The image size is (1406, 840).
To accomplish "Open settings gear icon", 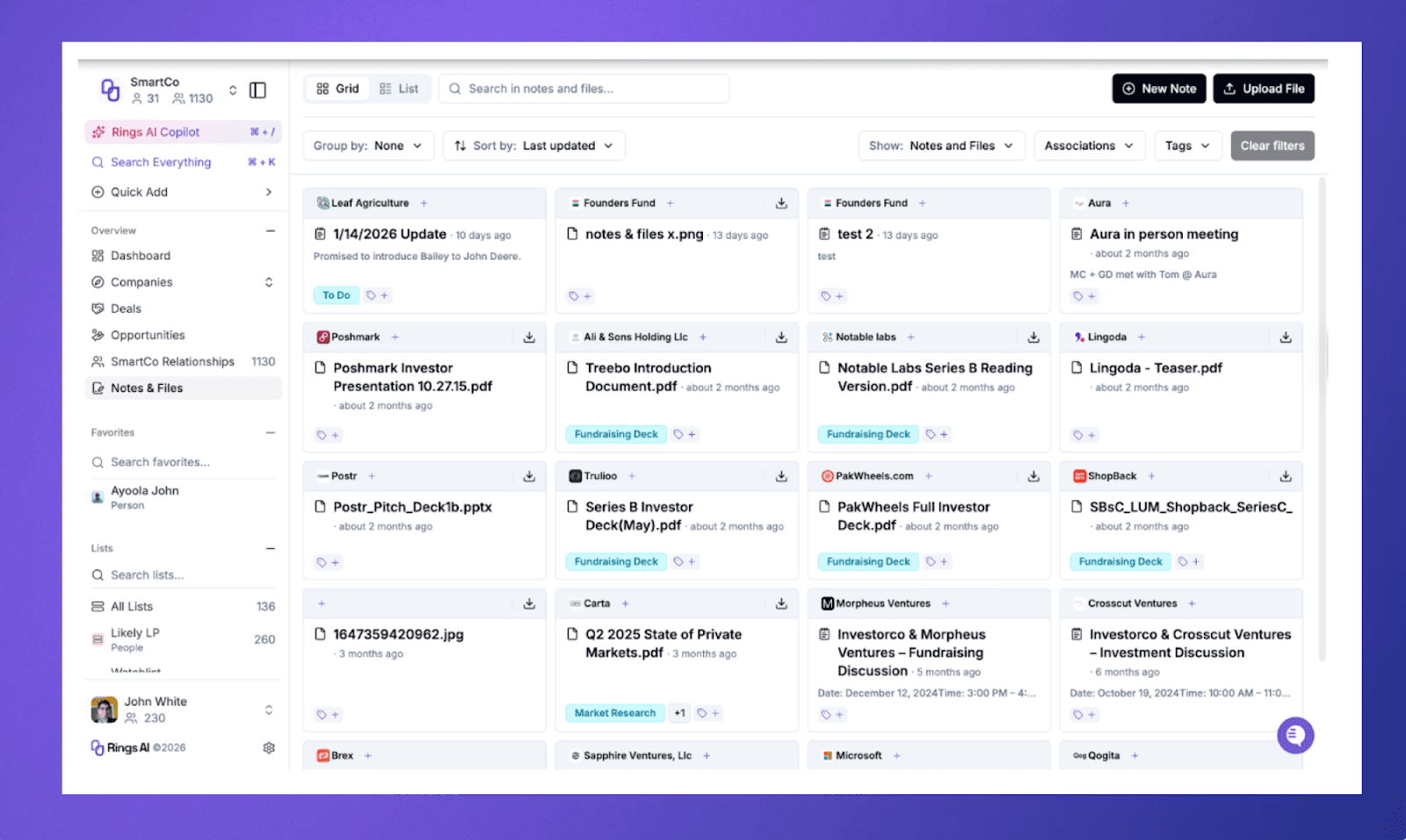I will (x=269, y=748).
